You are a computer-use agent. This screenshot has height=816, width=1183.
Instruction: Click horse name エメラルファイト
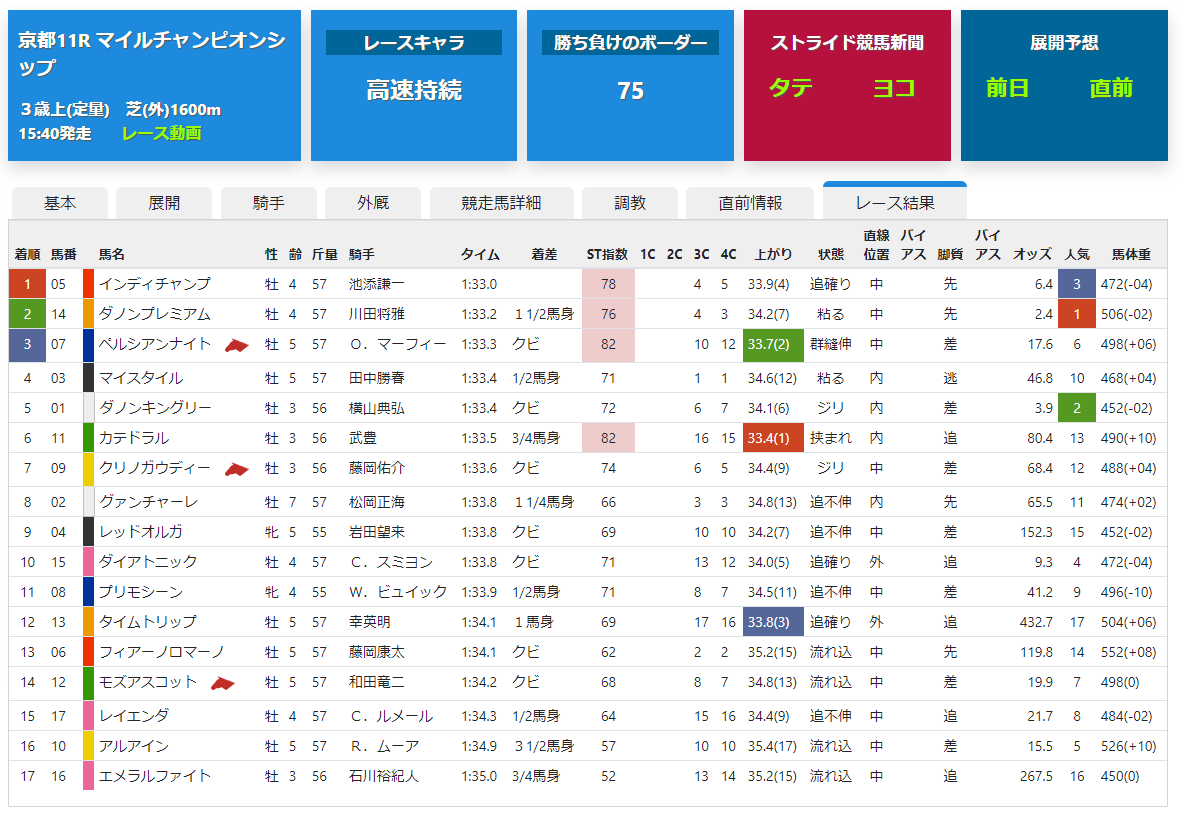tap(155, 776)
